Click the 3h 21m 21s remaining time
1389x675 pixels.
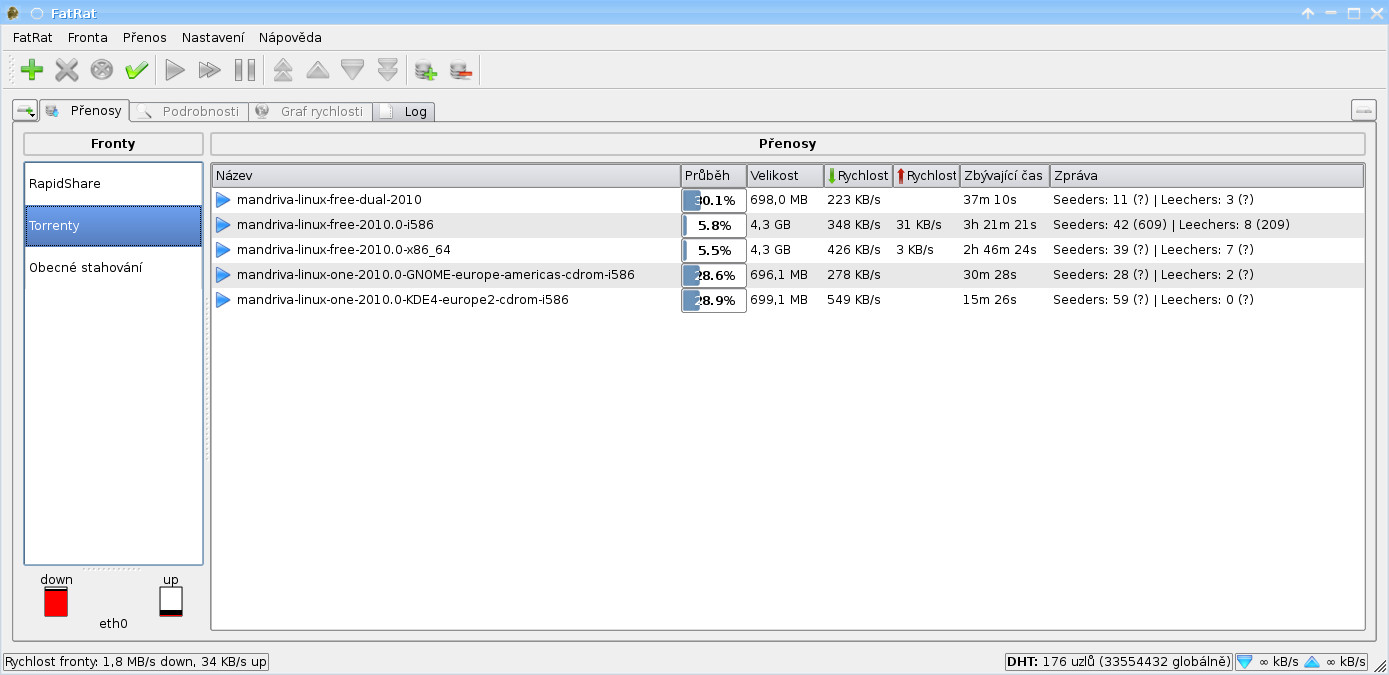tap(1000, 225)
